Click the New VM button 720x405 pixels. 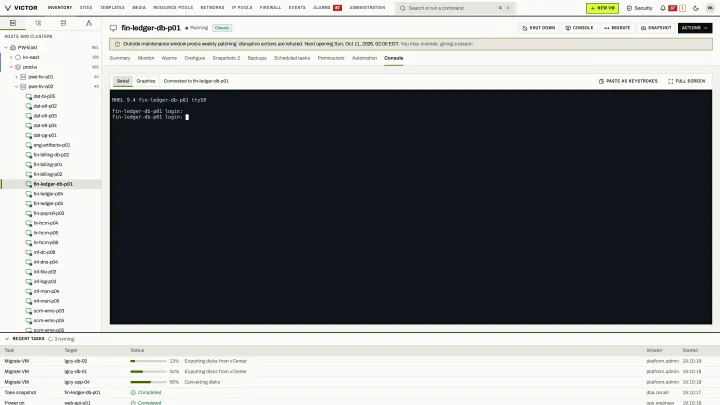[x=602, y=8]
